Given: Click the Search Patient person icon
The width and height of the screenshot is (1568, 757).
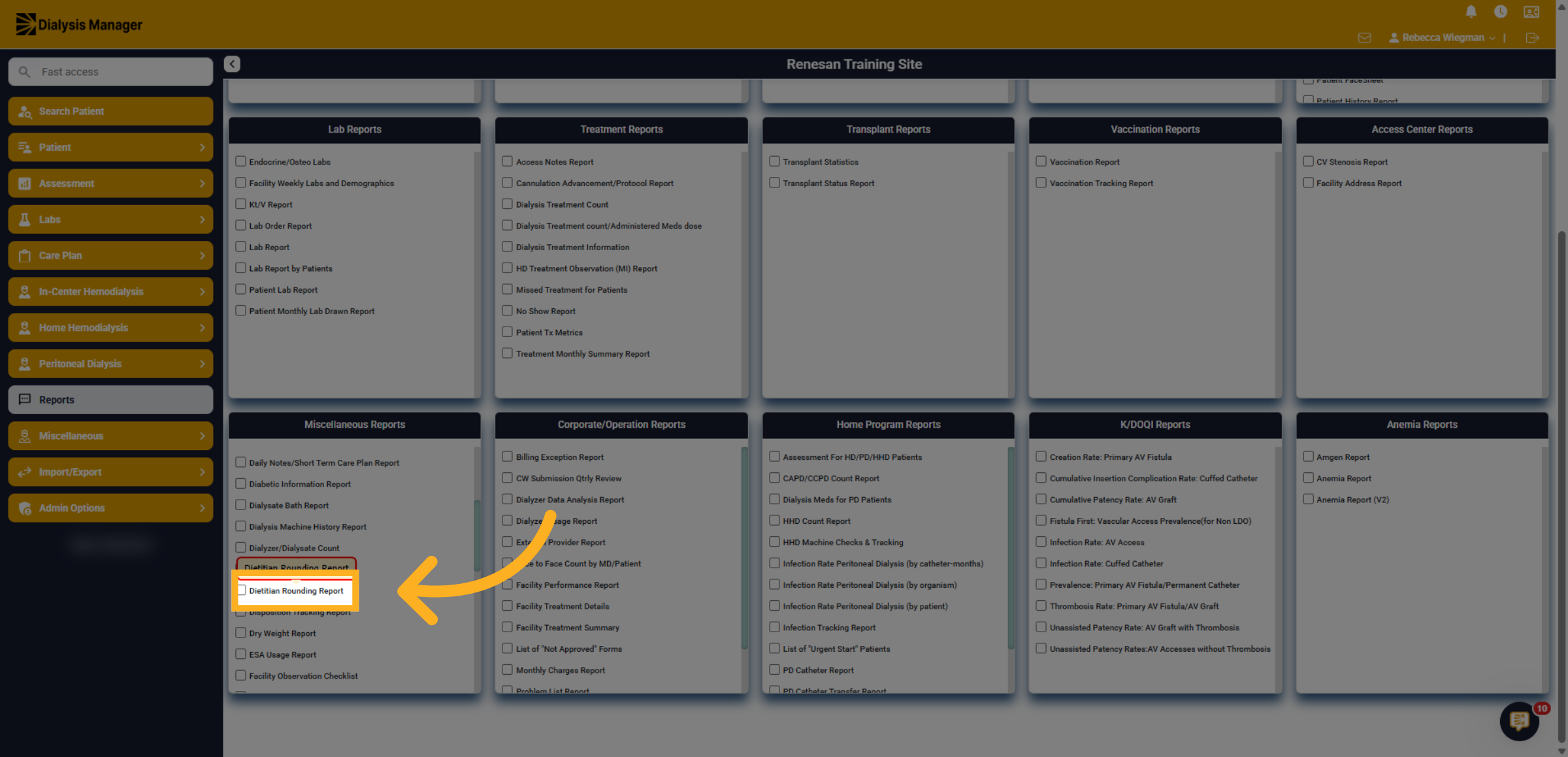Looking at the screenshot, I should pos(25,112).
